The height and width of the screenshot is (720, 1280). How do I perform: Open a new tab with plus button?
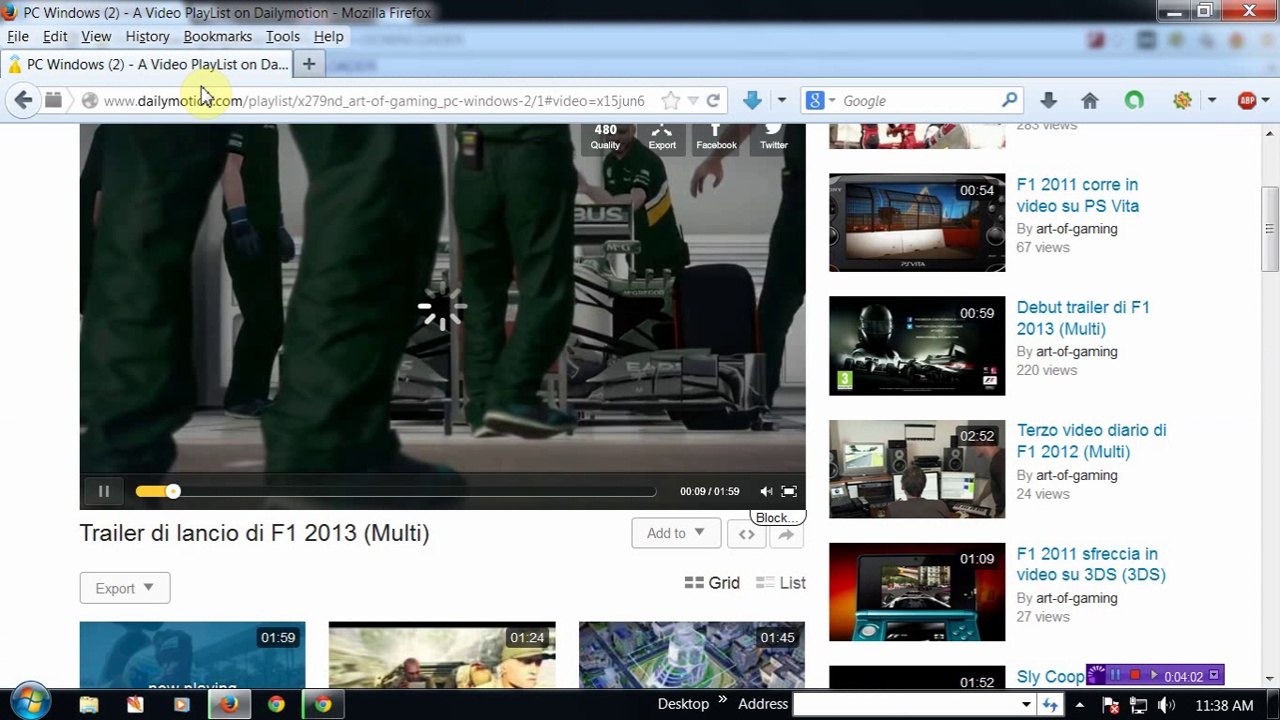click(x=309, y=64)
